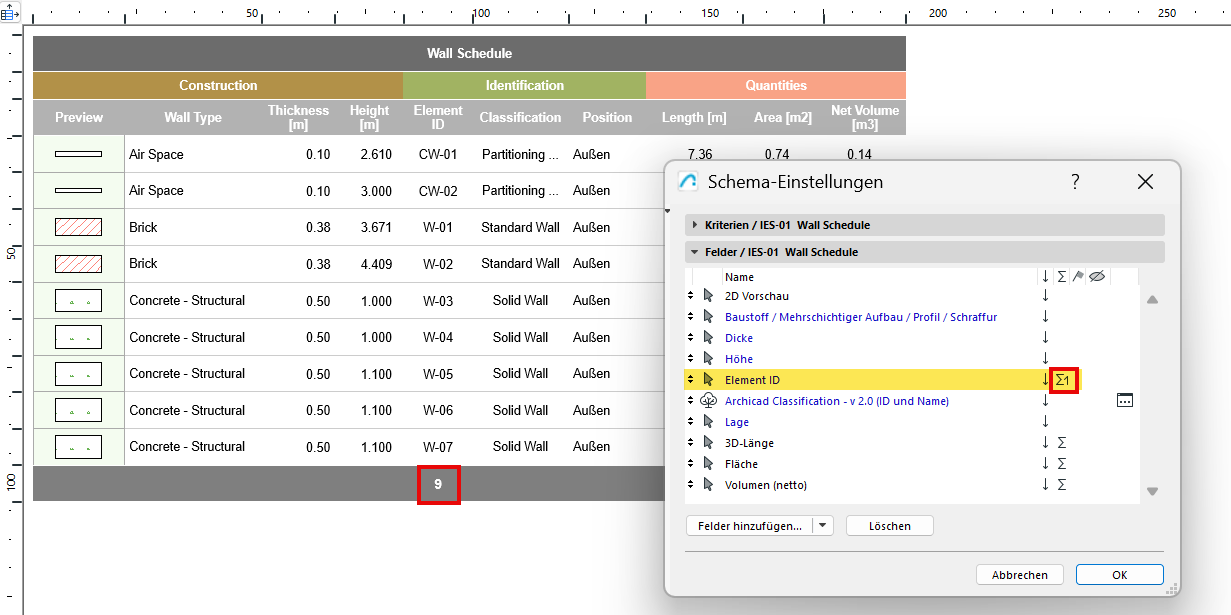This screenshot has height=615, width=1231.
Task: Click the Air Space preview in CW-02 row
Action: (x=78, y=190)
